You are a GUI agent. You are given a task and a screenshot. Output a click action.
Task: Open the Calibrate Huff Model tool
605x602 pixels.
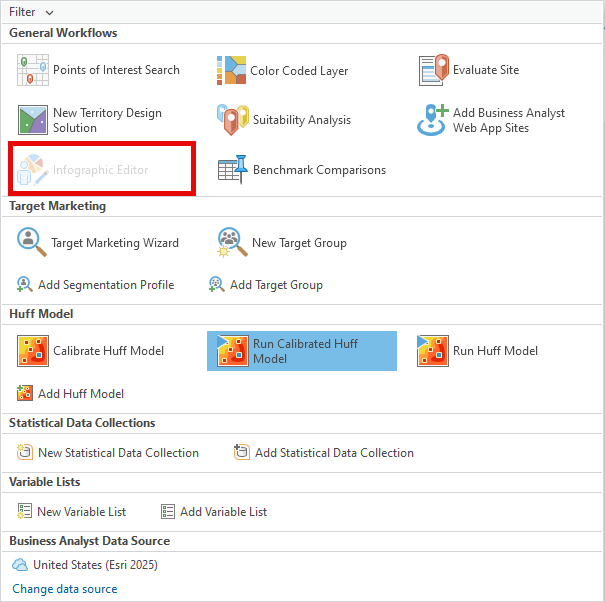tap(33, 351)
